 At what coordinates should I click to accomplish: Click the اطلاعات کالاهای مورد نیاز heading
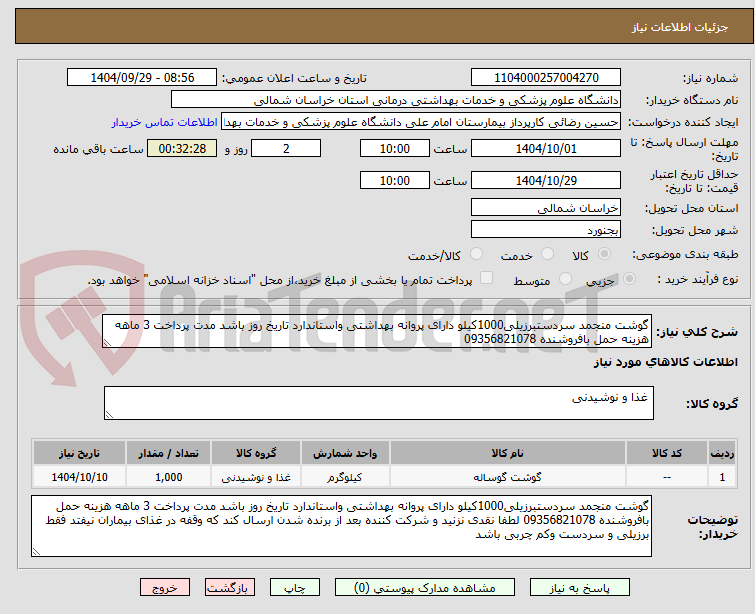665,362
